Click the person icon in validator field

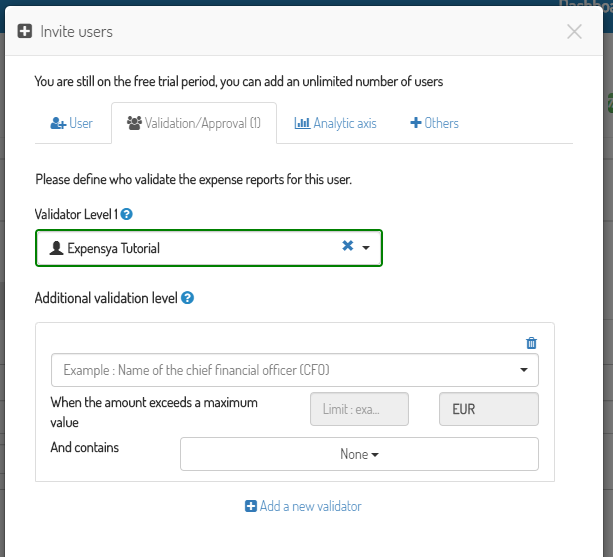56,248
